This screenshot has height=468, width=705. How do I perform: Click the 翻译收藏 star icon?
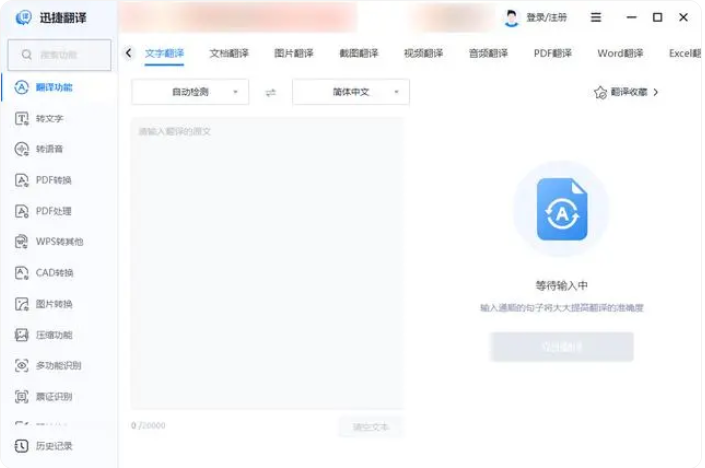click(x=600, y=93)
